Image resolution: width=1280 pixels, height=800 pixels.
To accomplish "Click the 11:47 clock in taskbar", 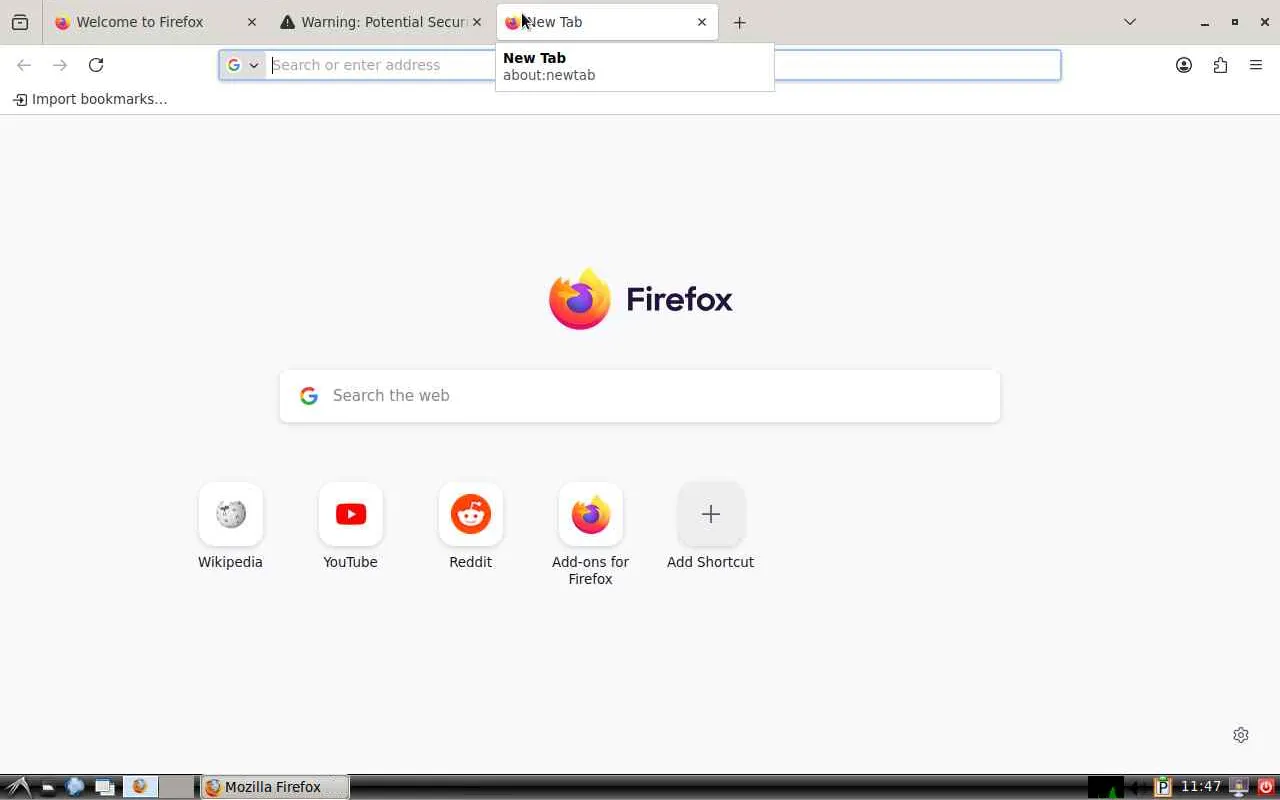I will [1201, 787].
